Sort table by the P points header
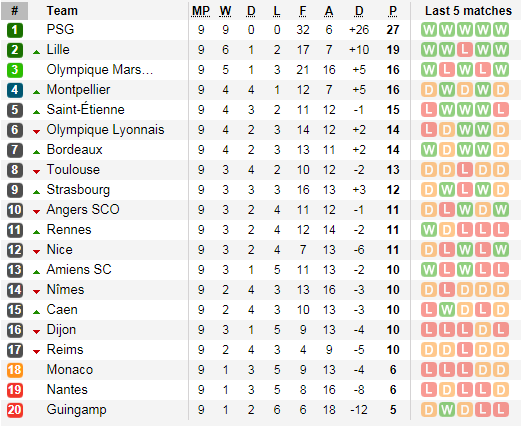This screenshot has height=426, width=521. (x=393, y=11)
